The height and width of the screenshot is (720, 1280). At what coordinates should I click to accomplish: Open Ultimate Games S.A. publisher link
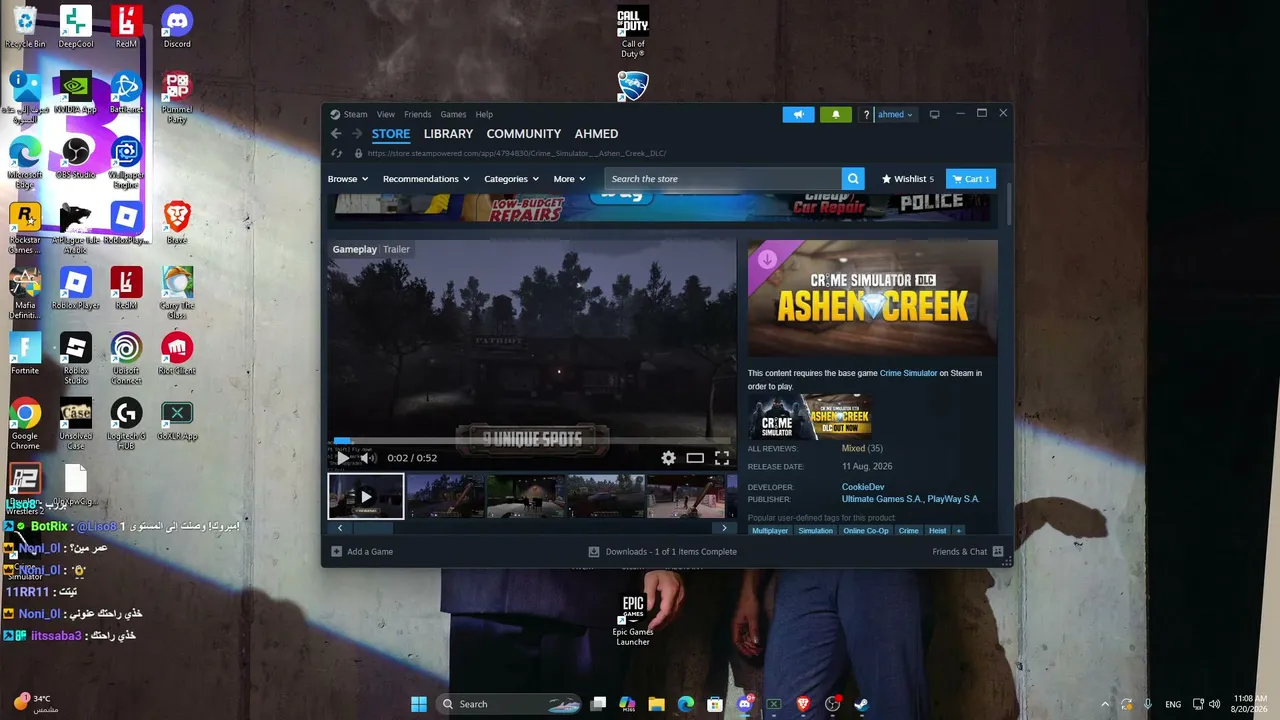pos(882,499)
